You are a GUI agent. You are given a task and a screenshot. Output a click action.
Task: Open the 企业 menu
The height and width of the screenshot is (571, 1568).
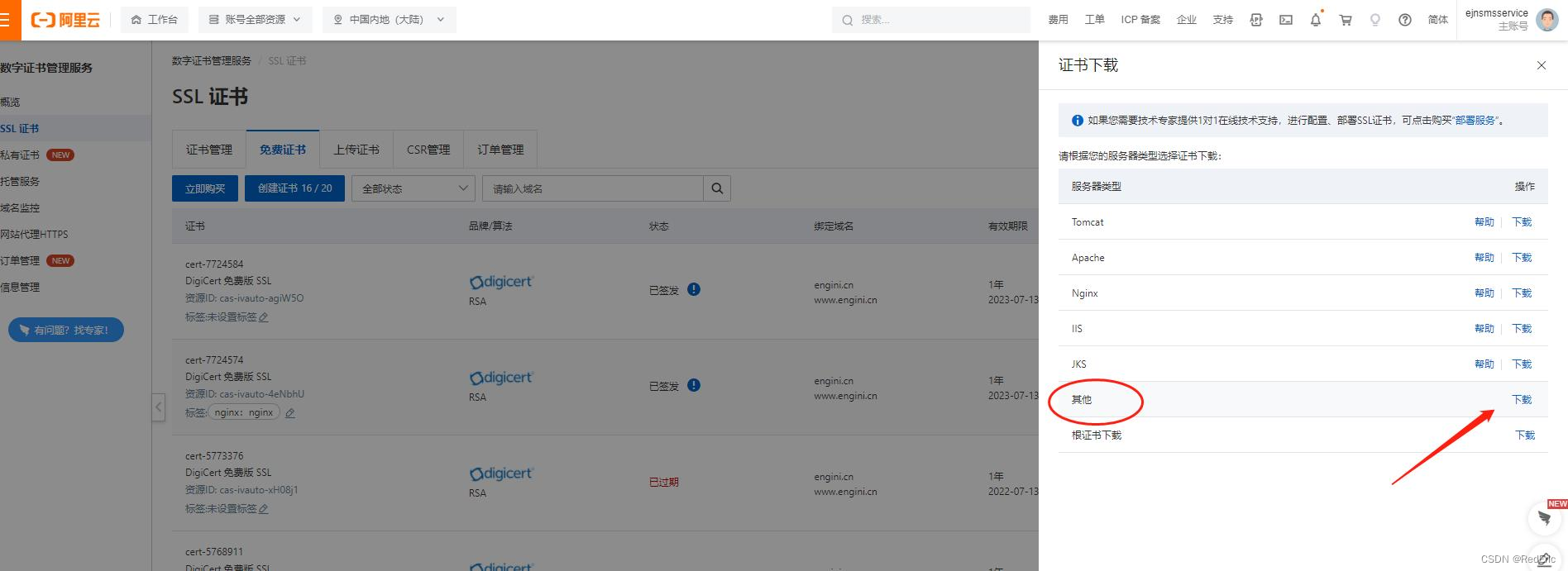pos(1186,20)
